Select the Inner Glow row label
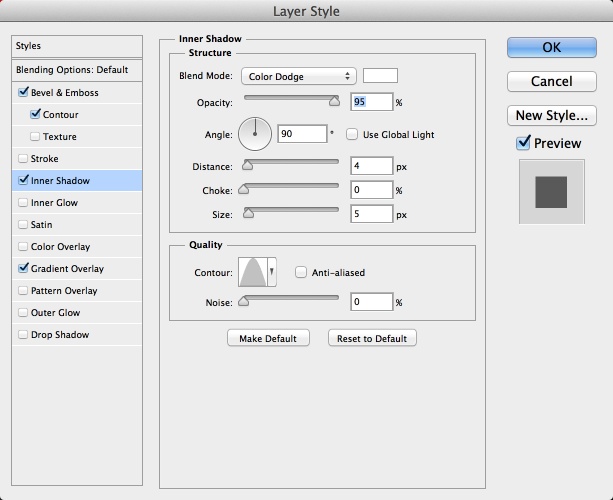This screenshot has height=500, width=613. (x=54, y=203)
